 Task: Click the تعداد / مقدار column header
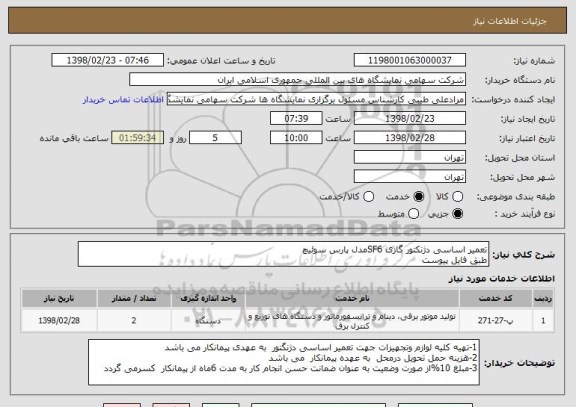(134, 299)
